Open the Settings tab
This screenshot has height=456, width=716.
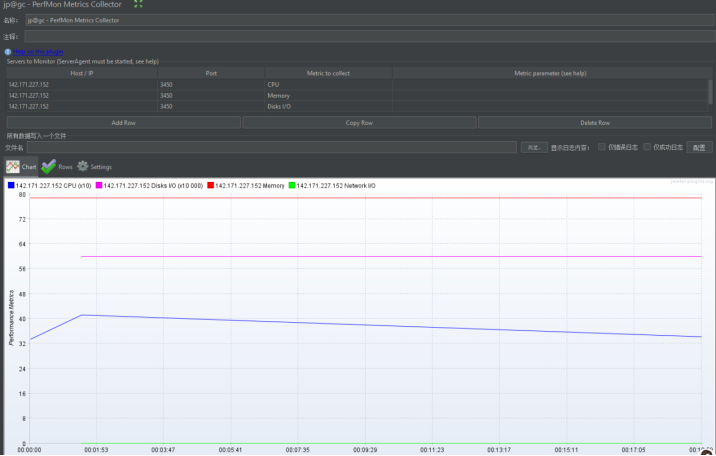click(101, 167)
